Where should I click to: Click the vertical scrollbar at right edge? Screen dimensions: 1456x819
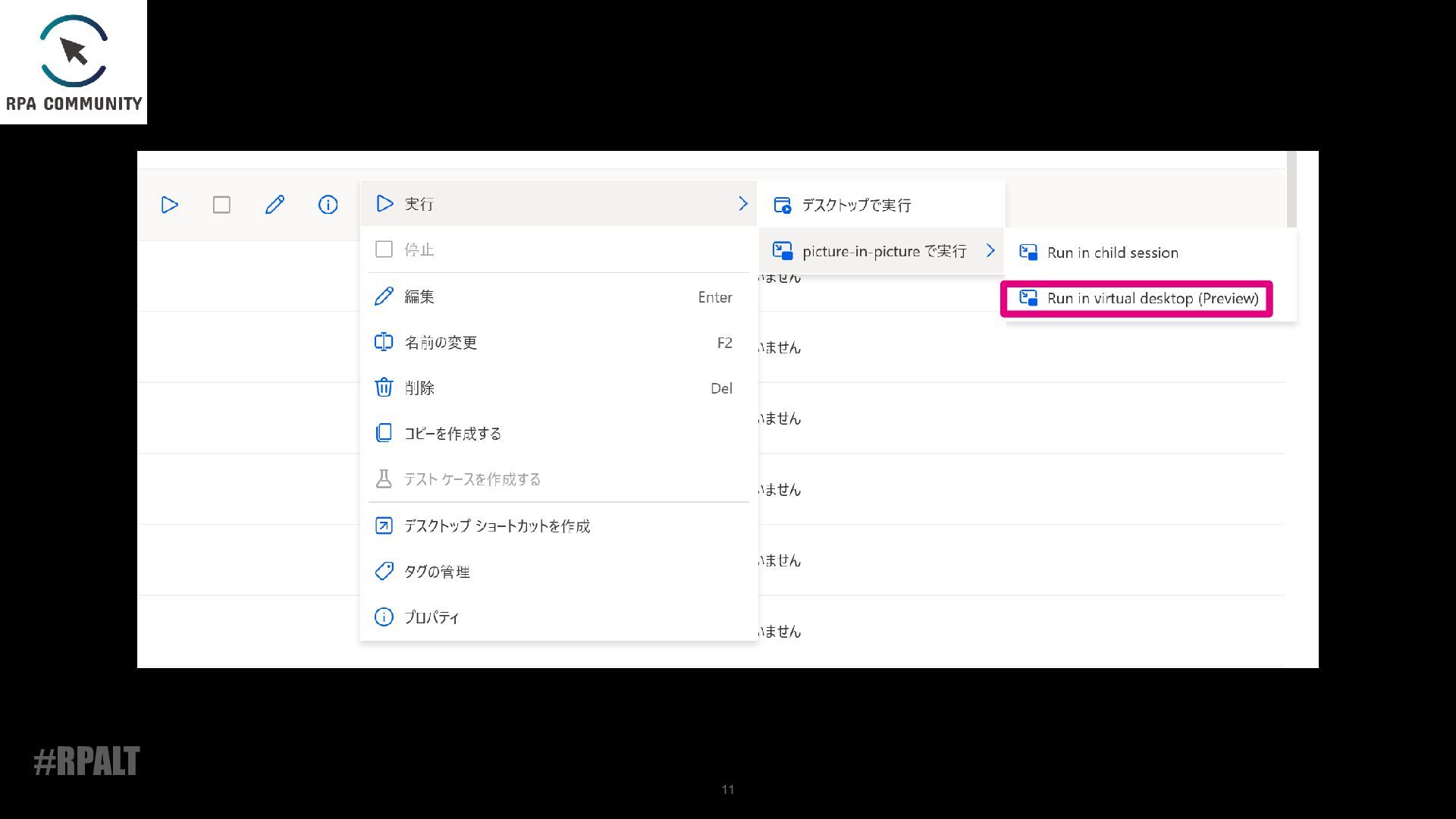click(1291, 190)
